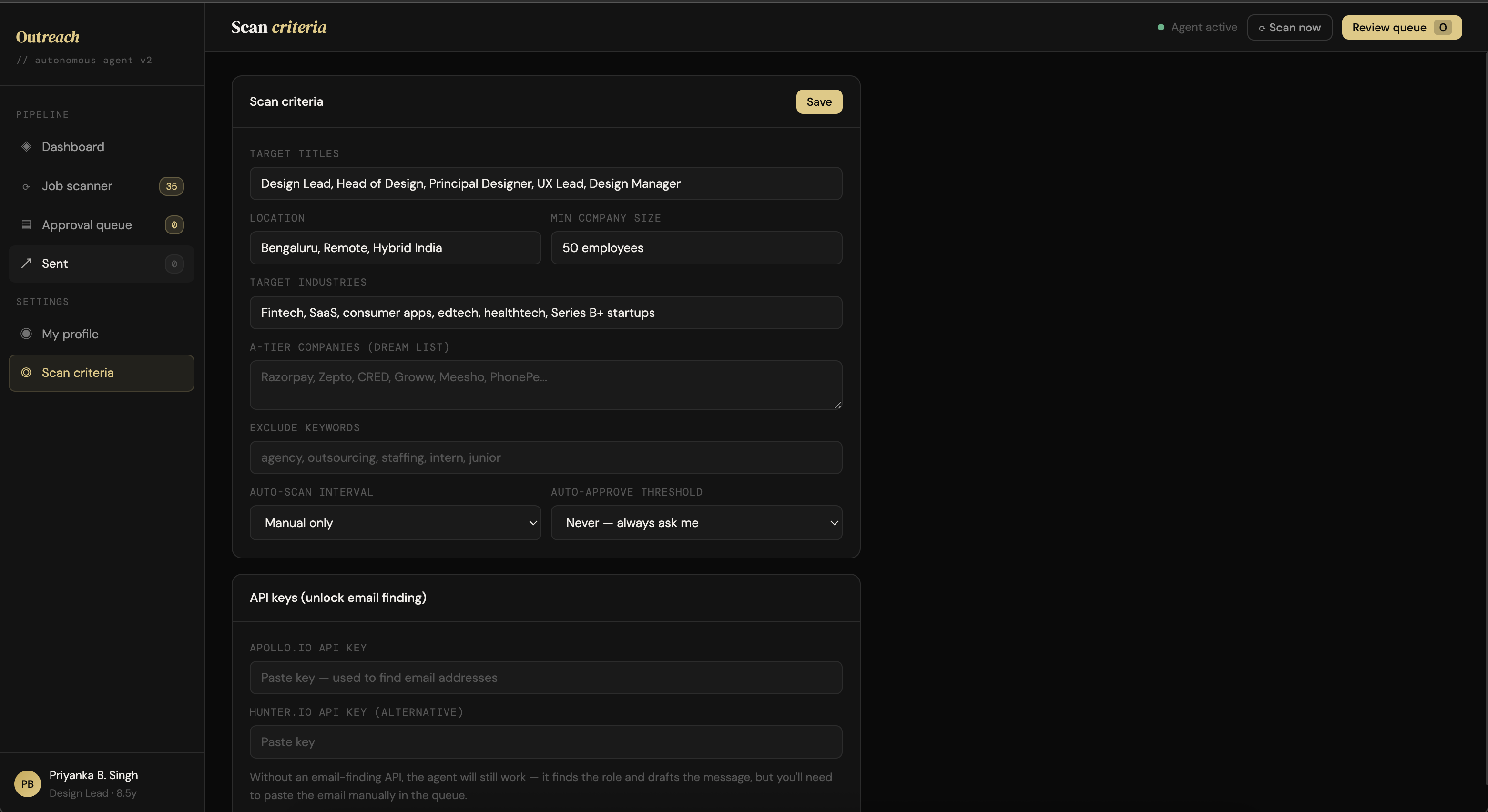Open My profile under Settings

(x=70, y=334)
